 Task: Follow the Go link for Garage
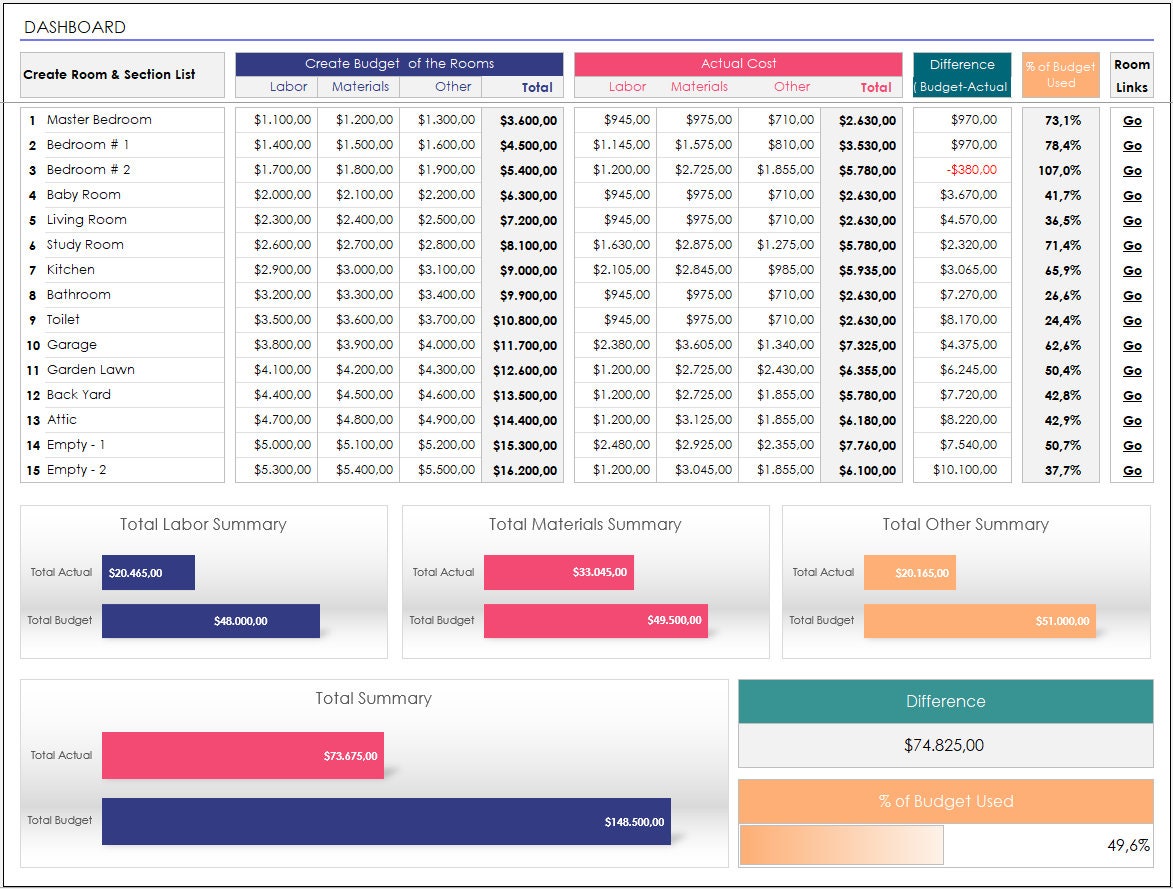(1132, 344)
